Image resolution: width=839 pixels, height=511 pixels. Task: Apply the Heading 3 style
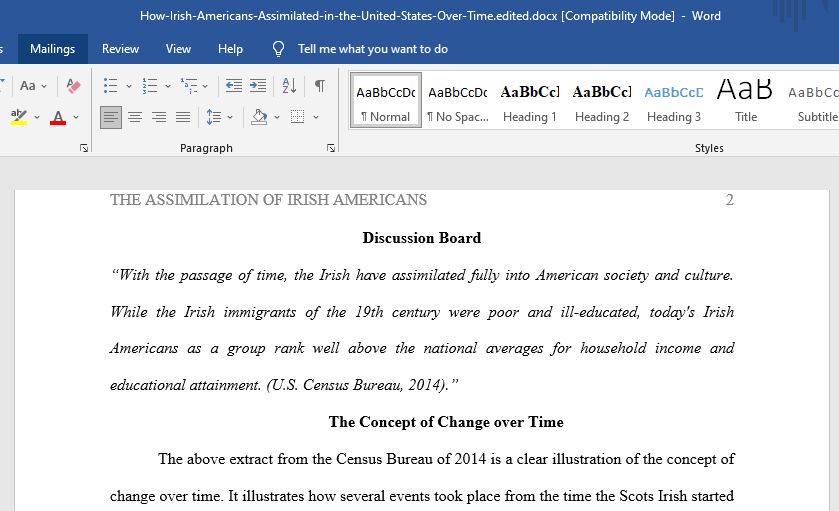click(674, 101)
